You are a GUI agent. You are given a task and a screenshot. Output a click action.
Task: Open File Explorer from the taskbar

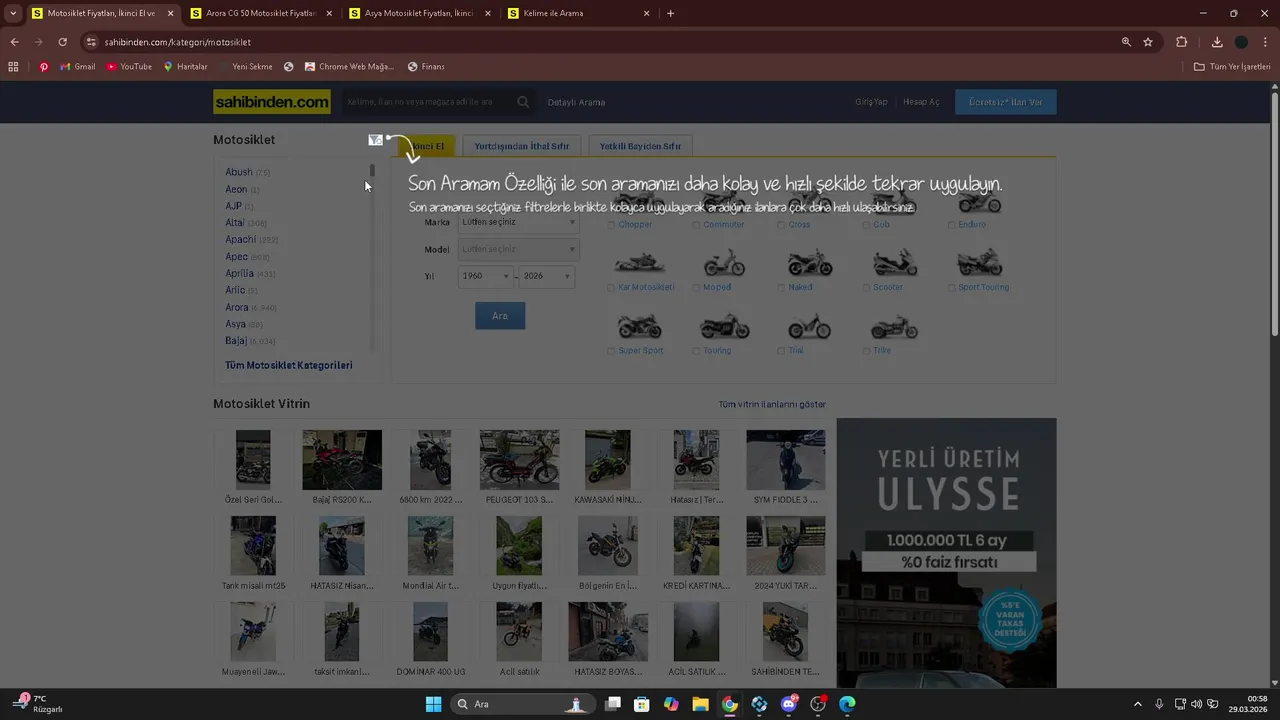point(700,704)
